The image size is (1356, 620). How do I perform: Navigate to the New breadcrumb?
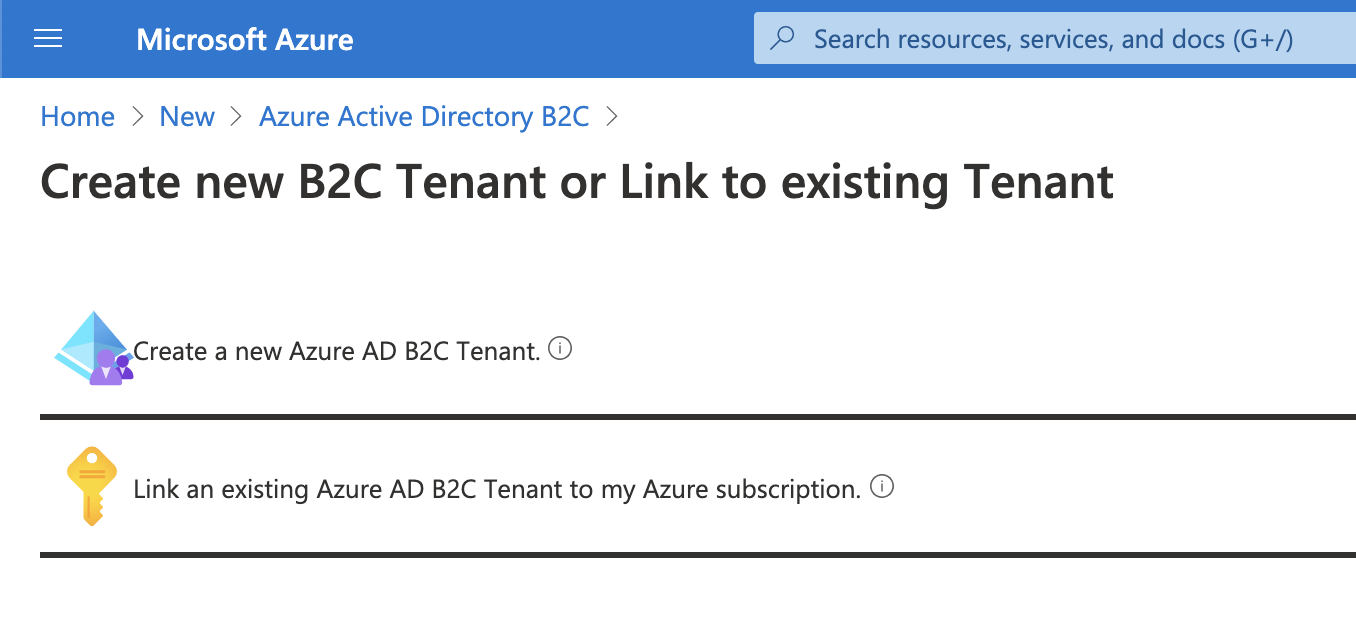tap(187, 117)
